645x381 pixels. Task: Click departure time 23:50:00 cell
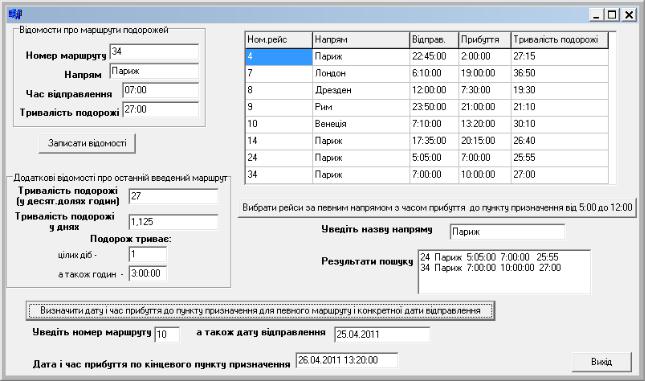click(434, 107)
